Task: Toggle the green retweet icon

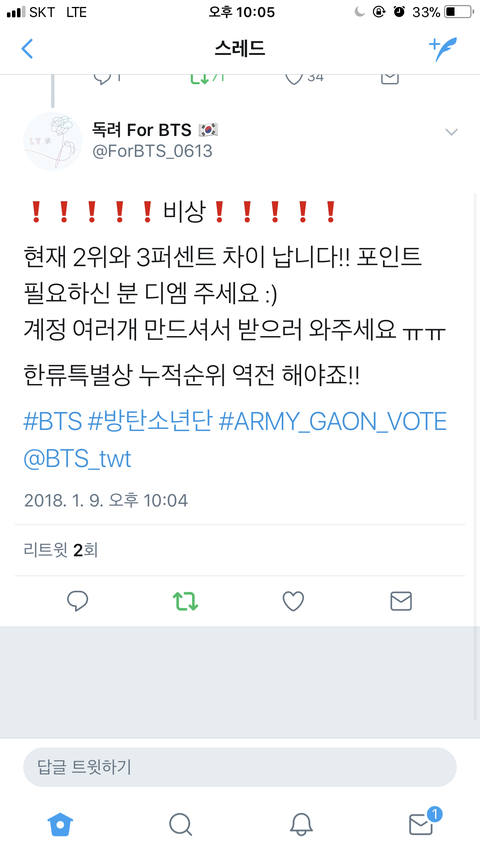Action: pyautogui.click(x=185, y=601)
